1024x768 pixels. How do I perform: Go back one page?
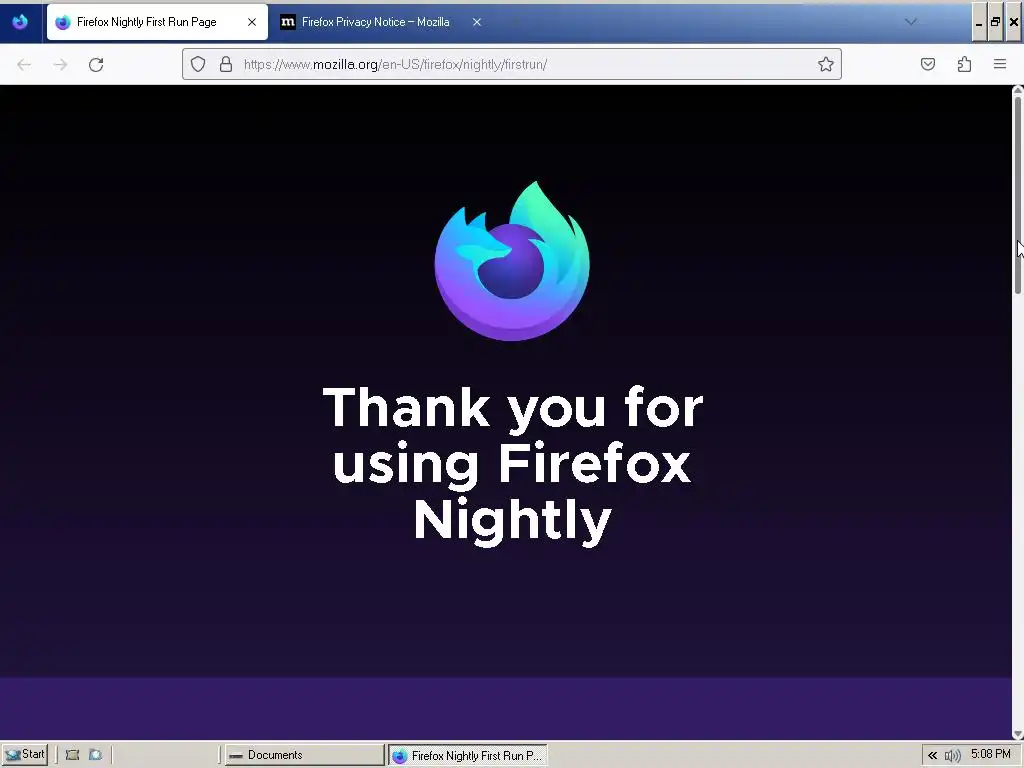pos(24,65)
